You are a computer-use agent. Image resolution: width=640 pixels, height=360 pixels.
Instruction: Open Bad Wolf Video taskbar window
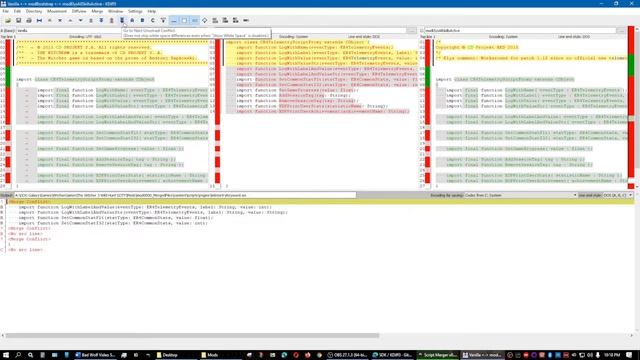(96, 355)
